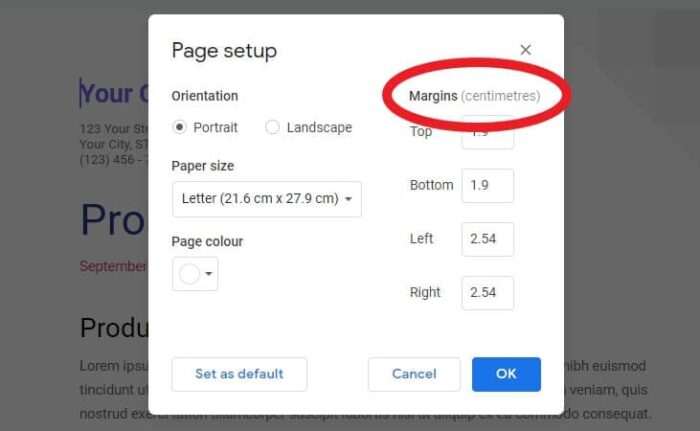Click the Page colour label
The height and width of the screenshot is (431, 700).
(208, 241)
